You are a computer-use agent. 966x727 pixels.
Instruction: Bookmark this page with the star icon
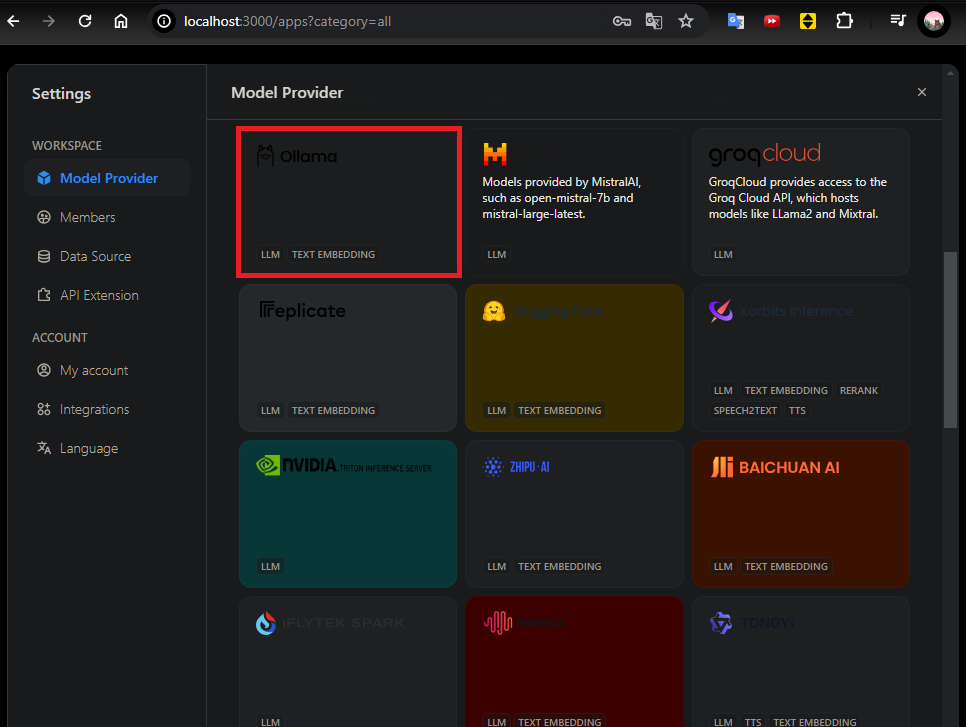pos(686,22)
